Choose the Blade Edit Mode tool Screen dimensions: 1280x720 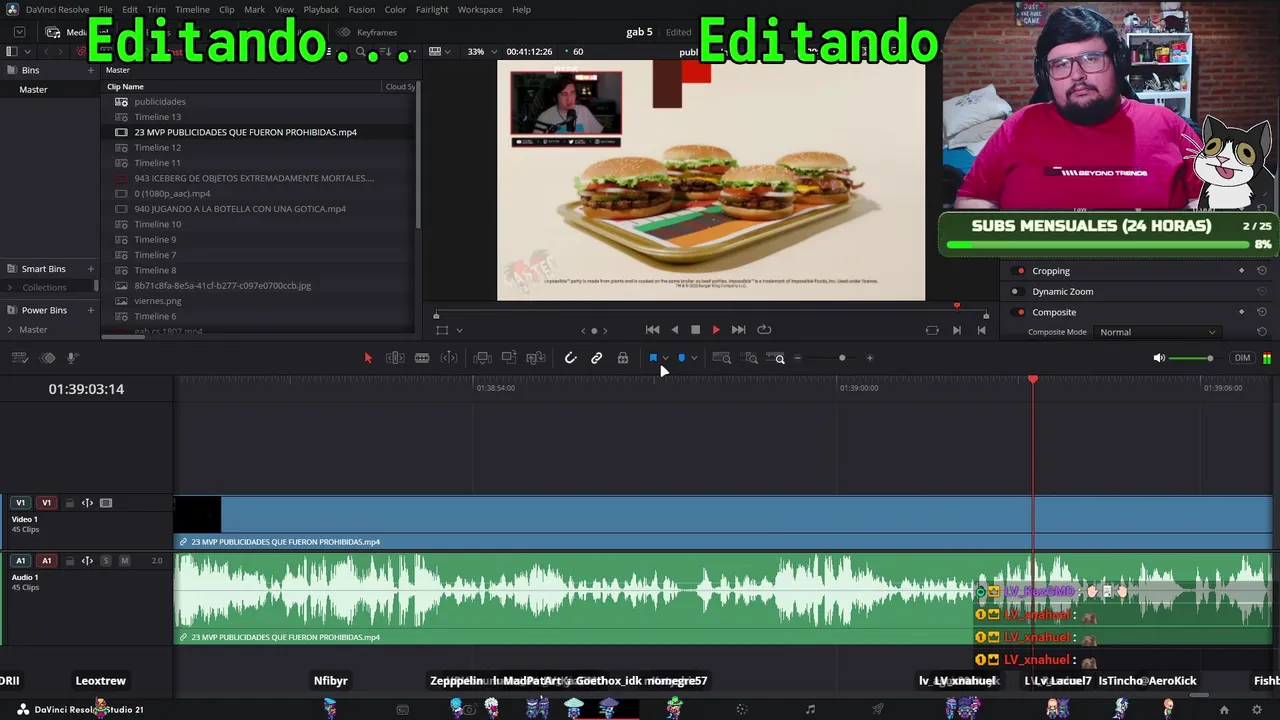tap(422, 358)
